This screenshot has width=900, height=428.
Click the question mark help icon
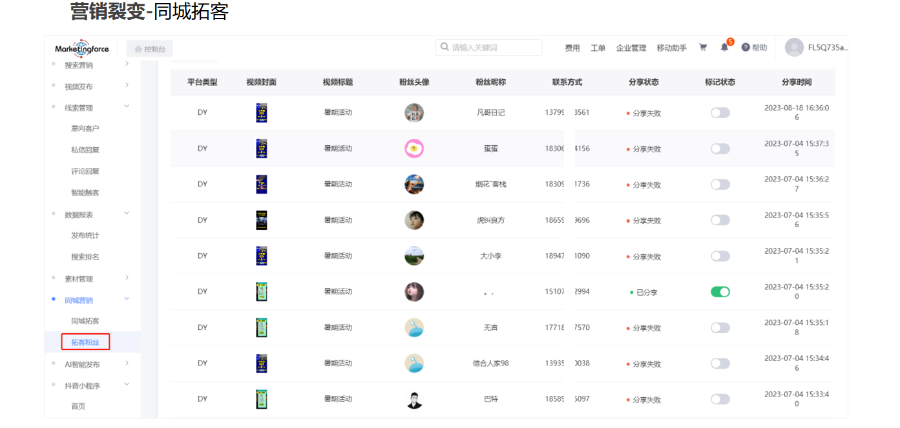coord(746,48)
